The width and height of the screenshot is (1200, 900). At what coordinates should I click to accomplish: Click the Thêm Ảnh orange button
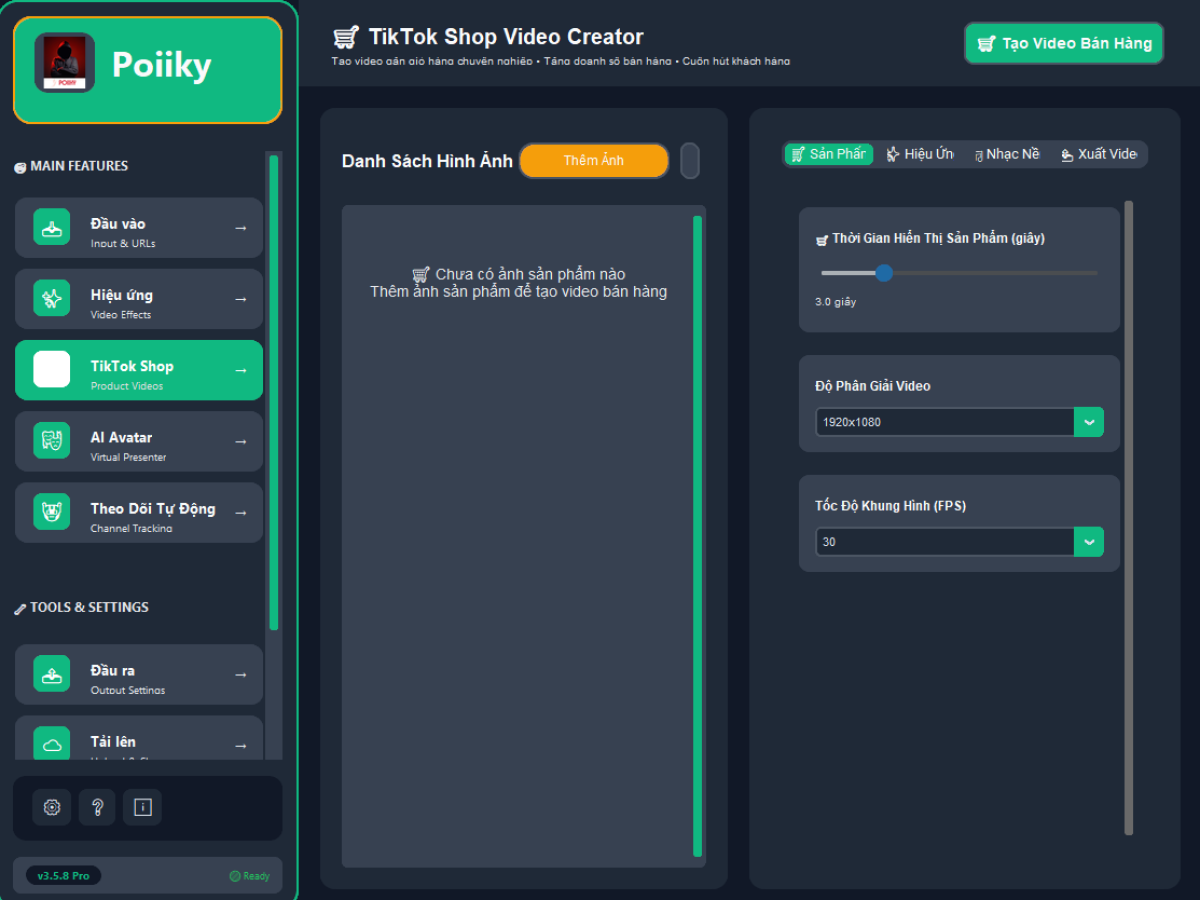(x=594, y=161)
